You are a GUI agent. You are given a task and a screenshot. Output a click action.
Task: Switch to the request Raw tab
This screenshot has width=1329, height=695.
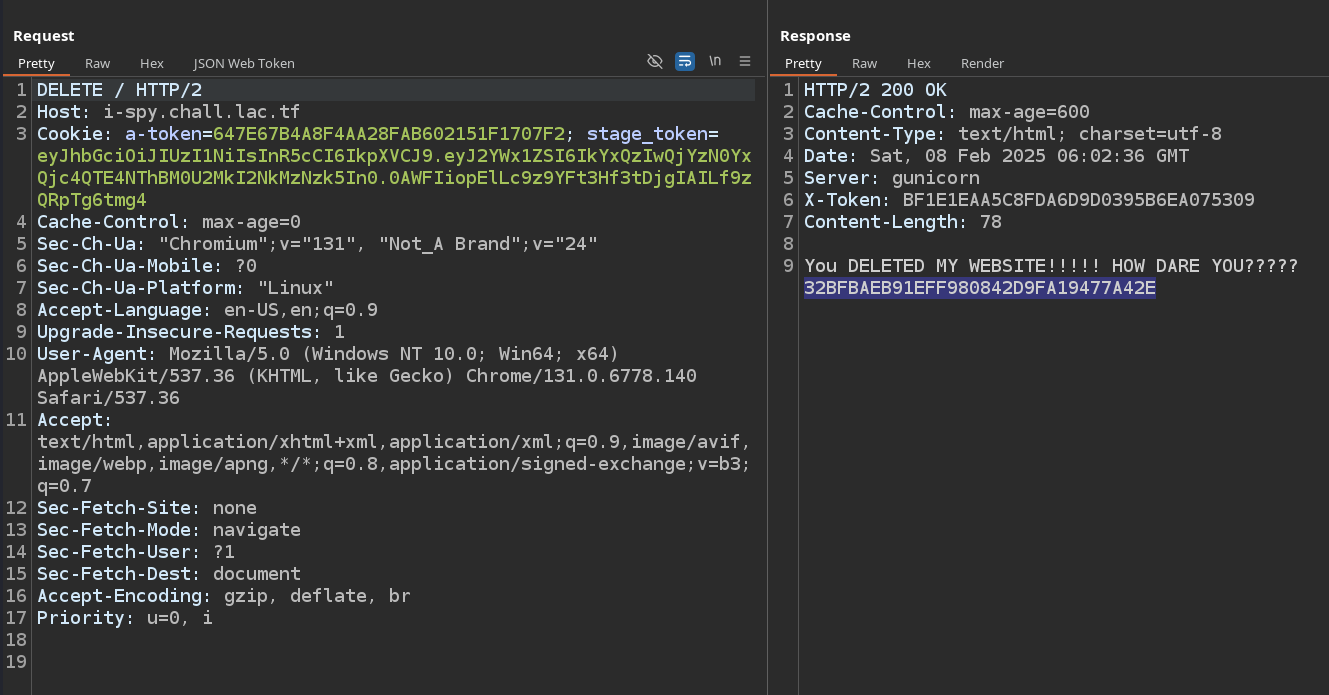coord(97,63)
